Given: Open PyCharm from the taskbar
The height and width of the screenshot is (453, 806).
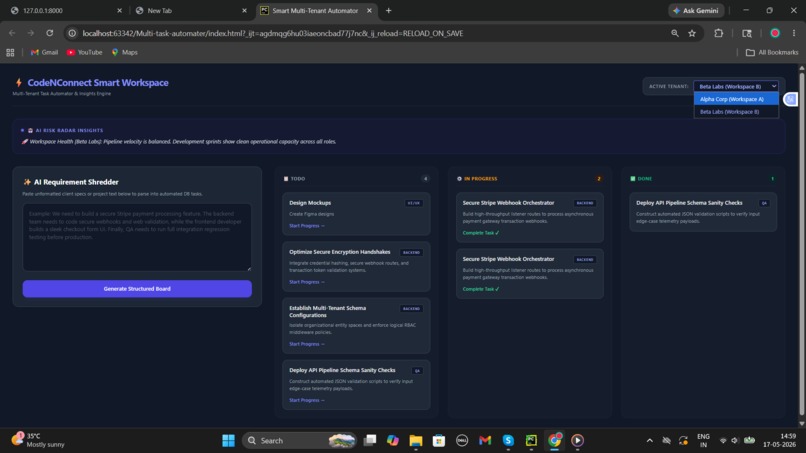Looking at the screenshot, I should [531, 441].
